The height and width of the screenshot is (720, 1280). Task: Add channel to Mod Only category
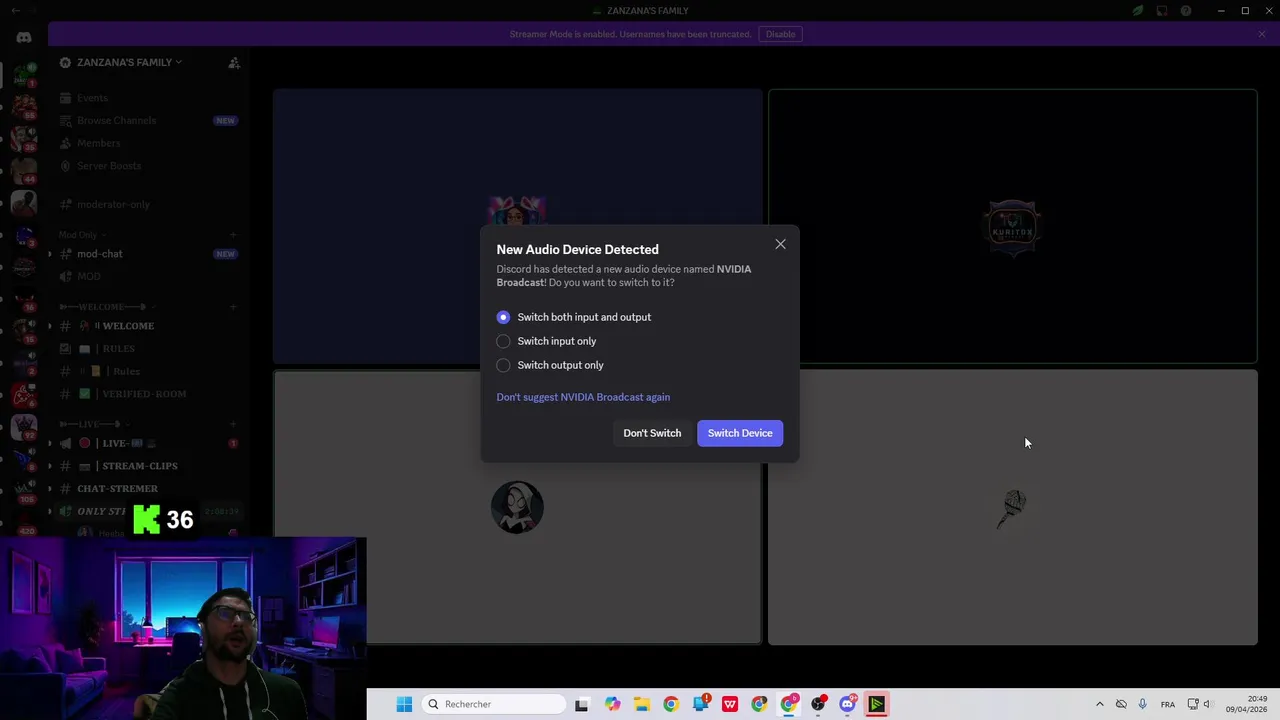[233, 235]
